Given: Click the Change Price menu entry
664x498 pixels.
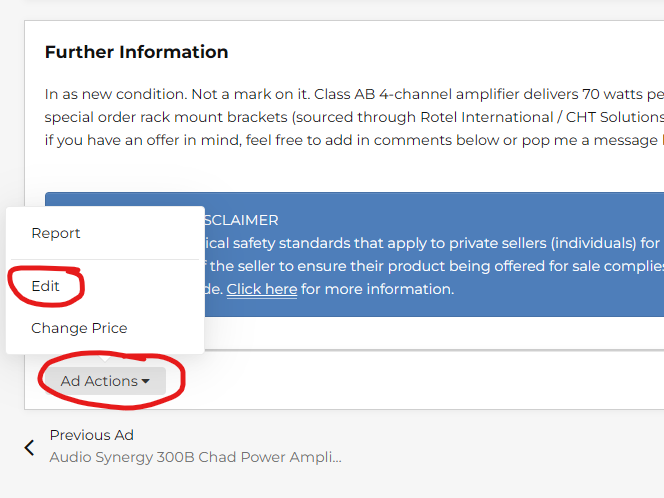Looking at the screenshot, I should click(79, 328).
